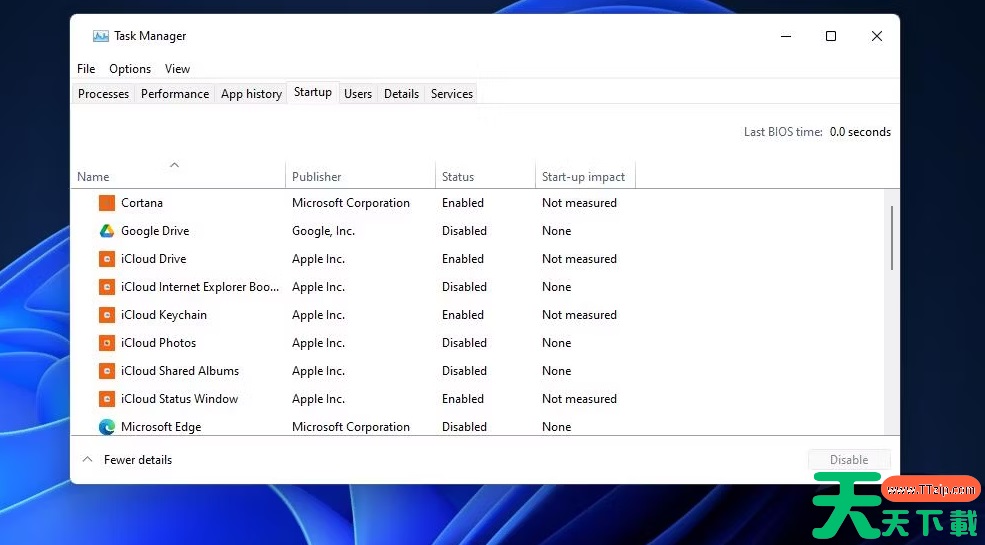Click Cortana's Not measured impact cell
This screenshot has width=985, height=545.
(x=579, y=203)
